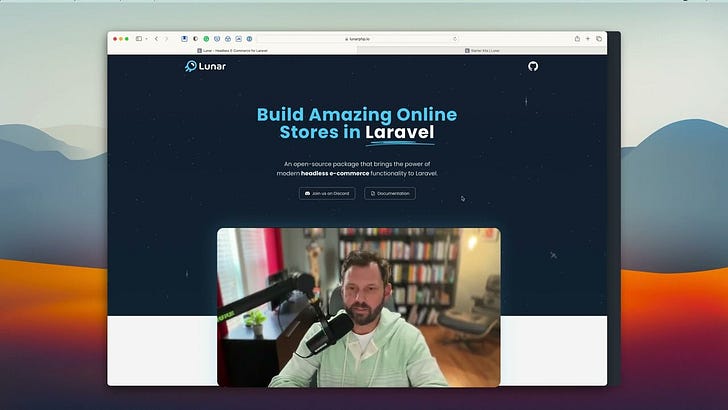Expand the sidebar dropdown arrow
The image size is (728, 410).
(146, 39)
